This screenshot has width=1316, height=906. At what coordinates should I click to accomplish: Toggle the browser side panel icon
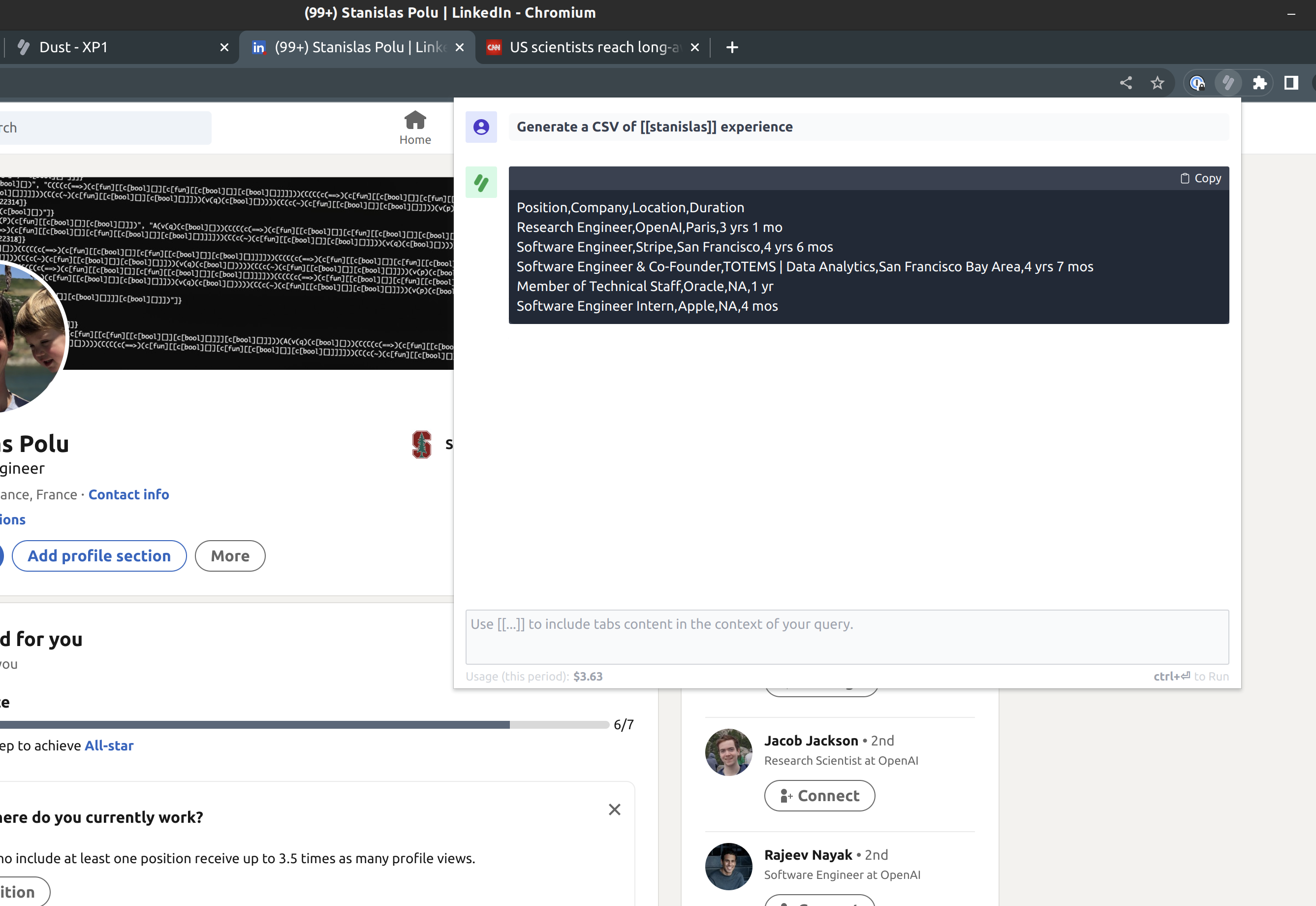pos(1291,83)
